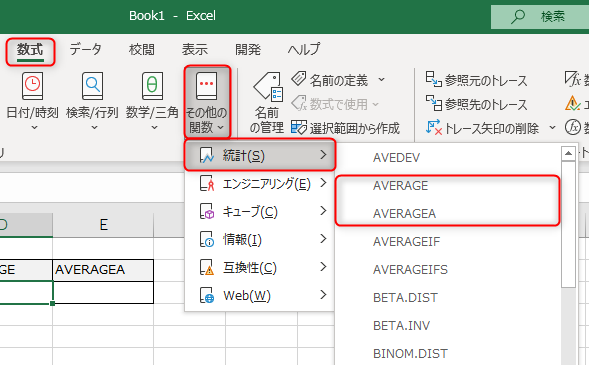Expand the 統計(S) chevron arrow
Screen dimensions: 589x365
point(323,154)
